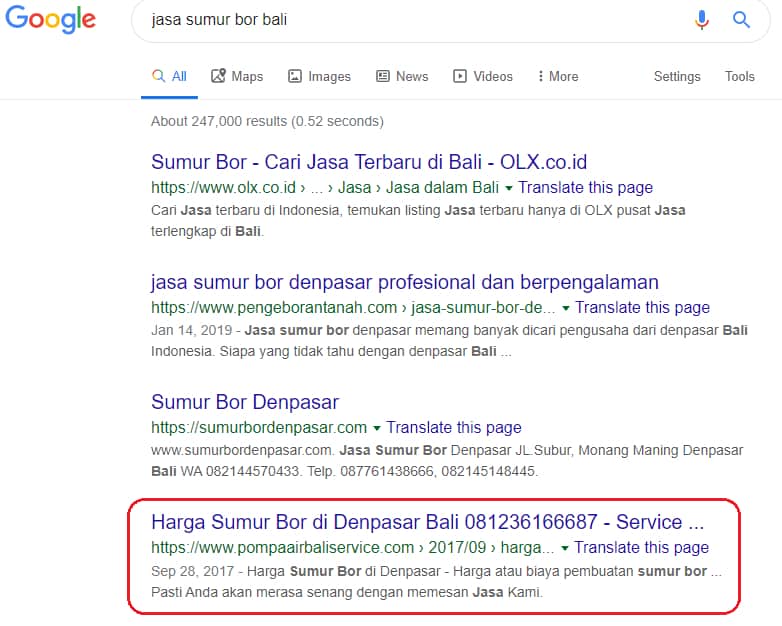782x626 pixels.
Task: Translate the sumurbordenpasar.com result page
Action: [454, 427]
